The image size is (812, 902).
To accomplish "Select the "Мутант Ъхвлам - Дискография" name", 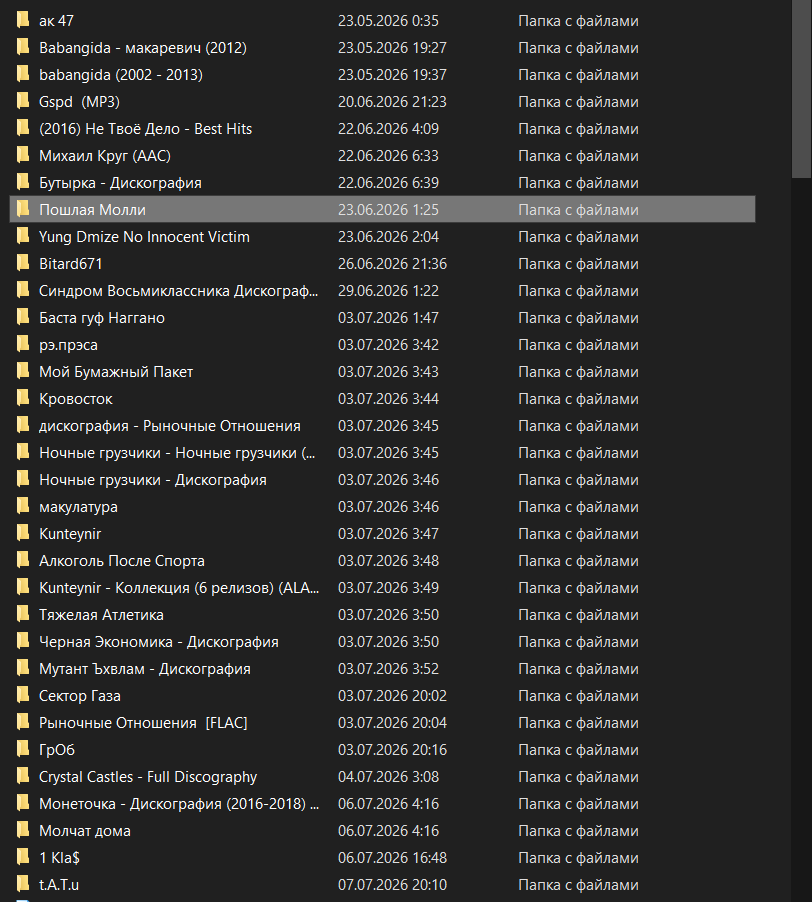I will 145,669.
